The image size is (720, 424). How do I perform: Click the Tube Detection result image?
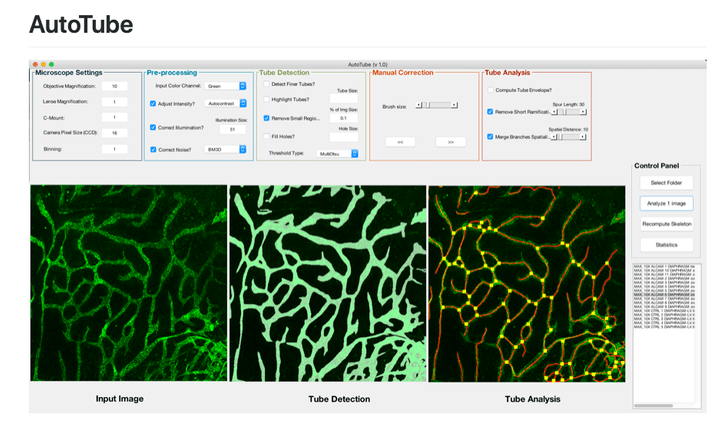click(328, 283)
